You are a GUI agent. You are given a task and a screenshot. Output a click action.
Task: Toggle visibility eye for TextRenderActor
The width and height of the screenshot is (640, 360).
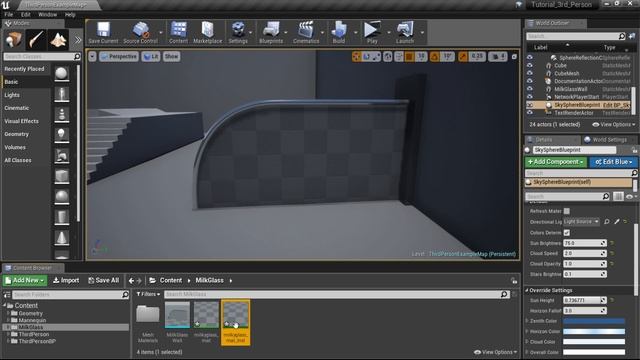(530, 113)
